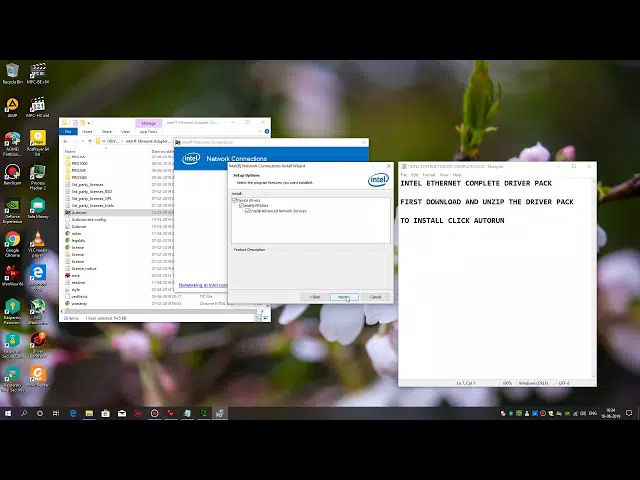Open File Explorer from the taskbar
Screen dimensions: 640x480
point(89,413)
